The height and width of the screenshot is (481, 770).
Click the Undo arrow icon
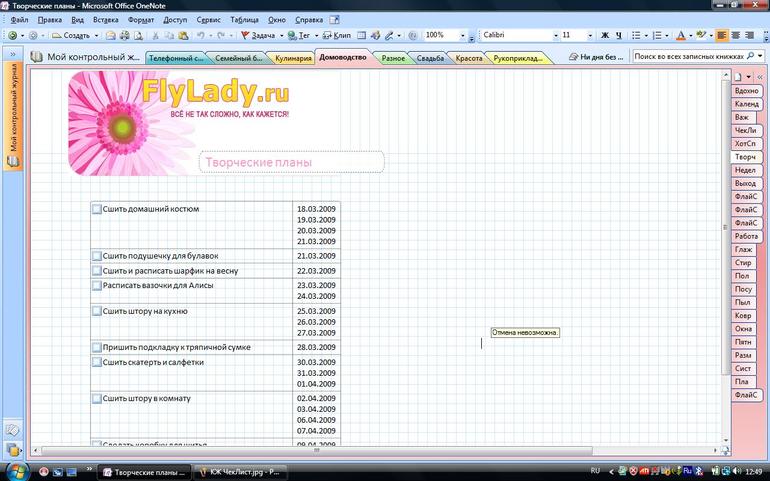[201, 35]
